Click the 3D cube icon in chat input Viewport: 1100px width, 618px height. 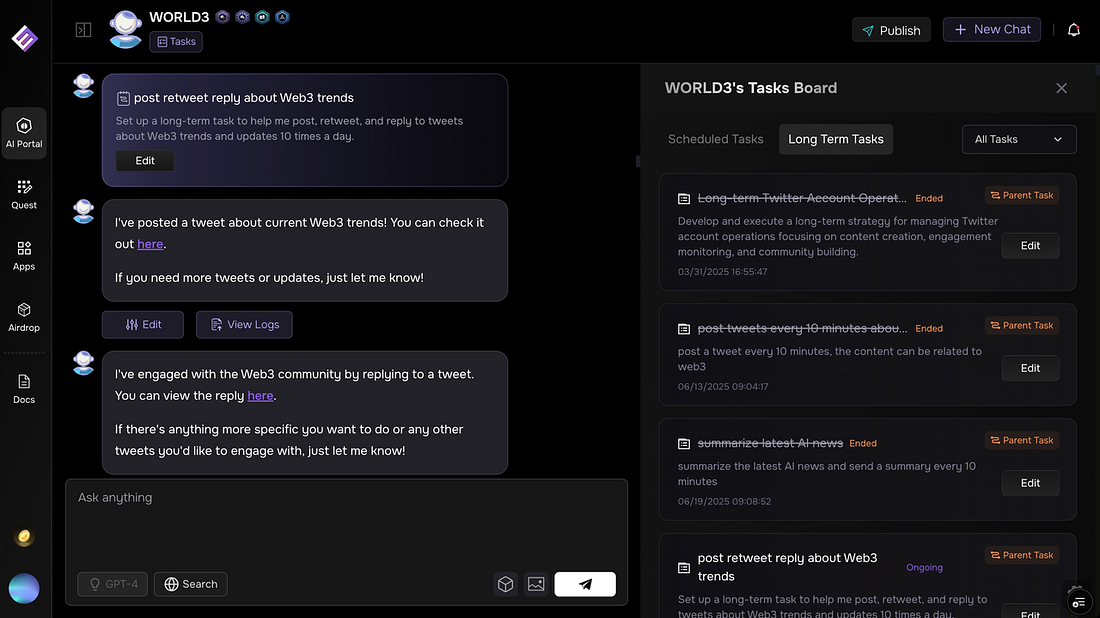[x=506, y=584]
